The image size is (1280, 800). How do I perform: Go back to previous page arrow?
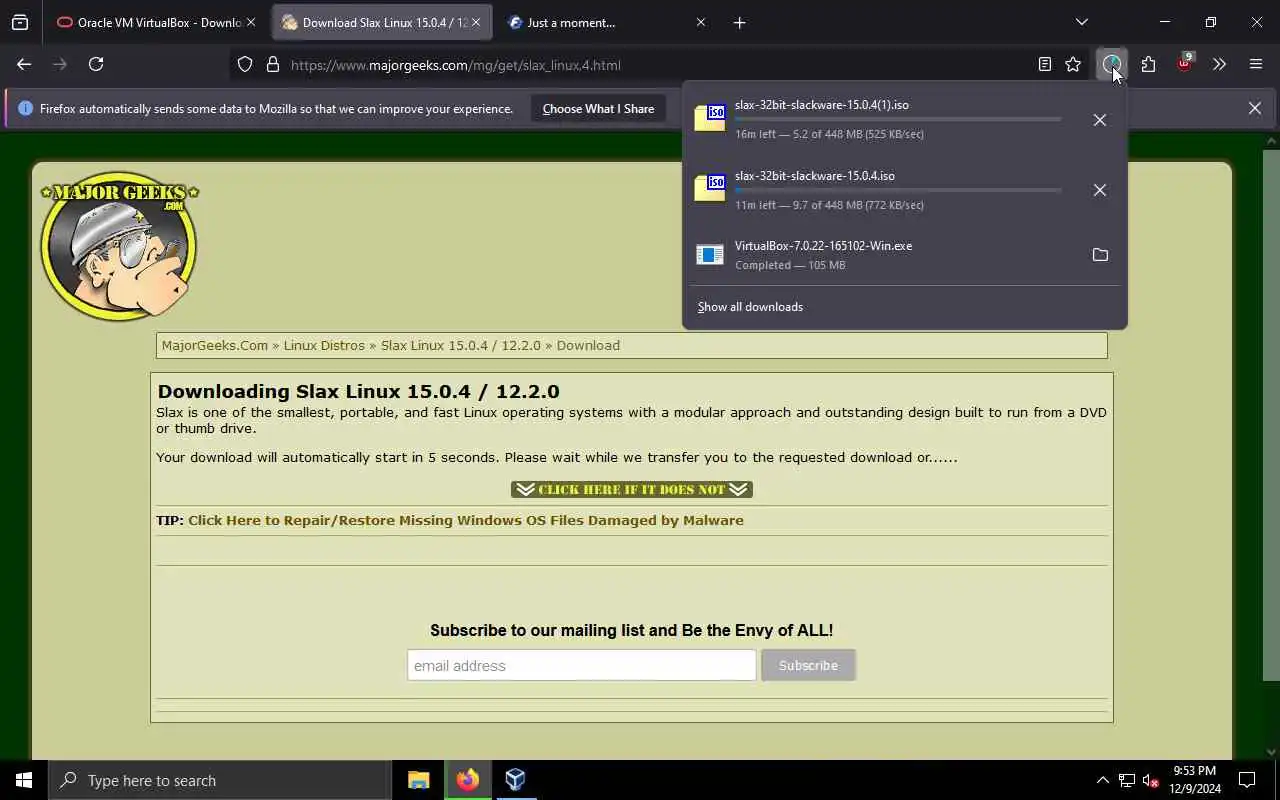[24, 64]
